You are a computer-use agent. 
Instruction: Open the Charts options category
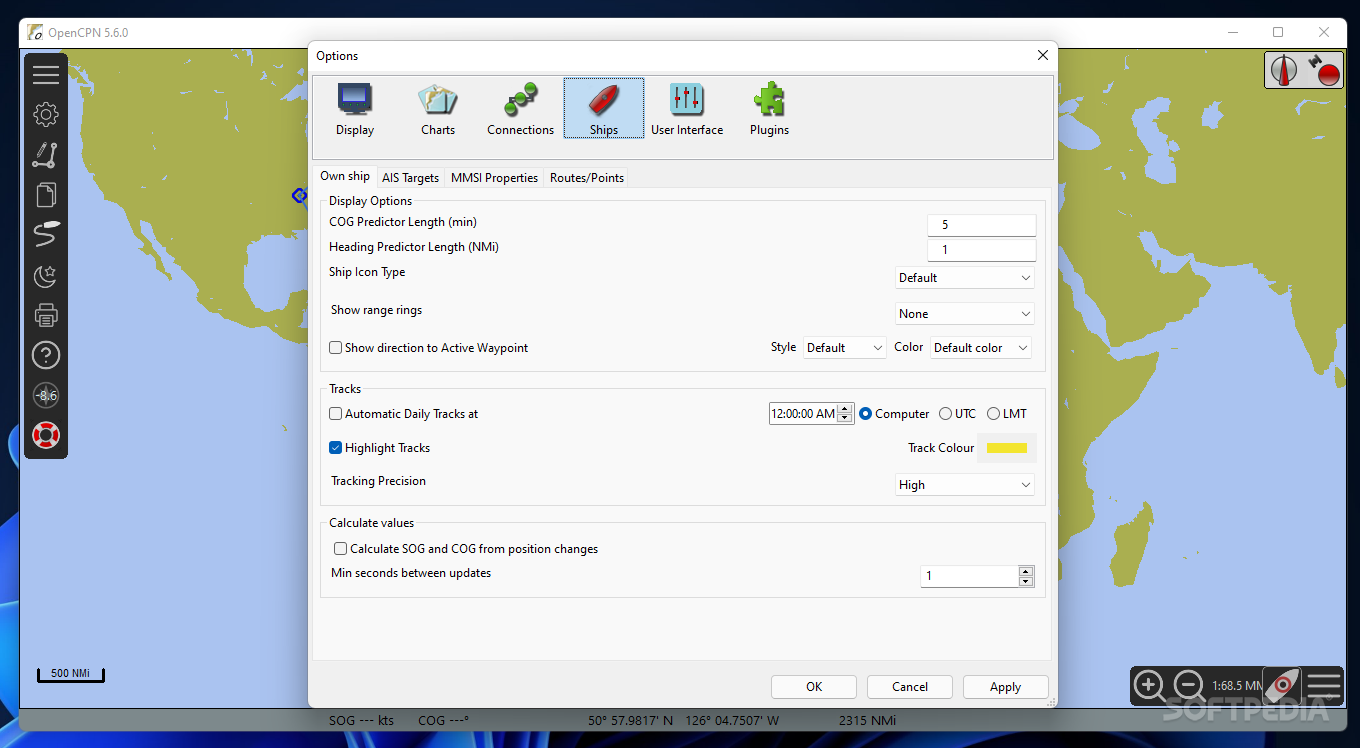pos(438,109)
